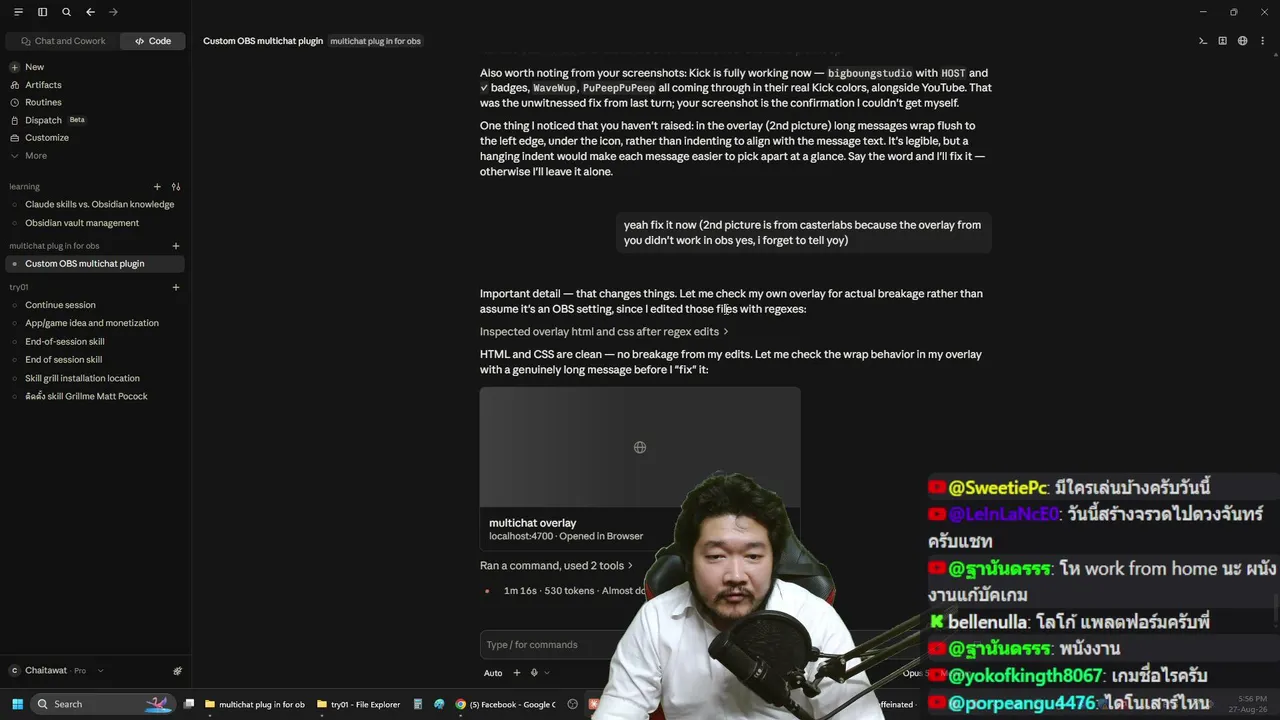The height and width of the screenshot is (720, 1280).
Task: Open the browser globe icon in header
Action: [1242, 41]
